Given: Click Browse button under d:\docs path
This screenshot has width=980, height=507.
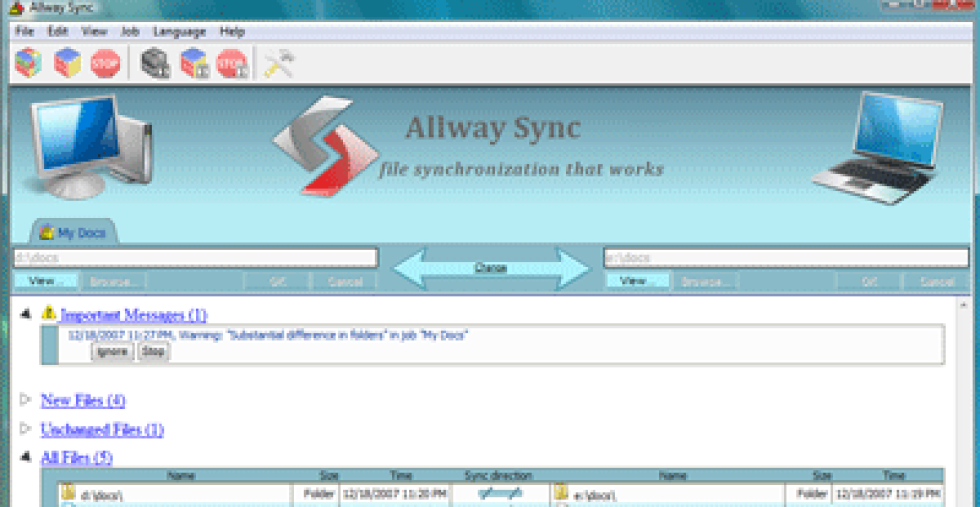Looking at the screenshot, I should pyautogui.click(x=114, y=282).
